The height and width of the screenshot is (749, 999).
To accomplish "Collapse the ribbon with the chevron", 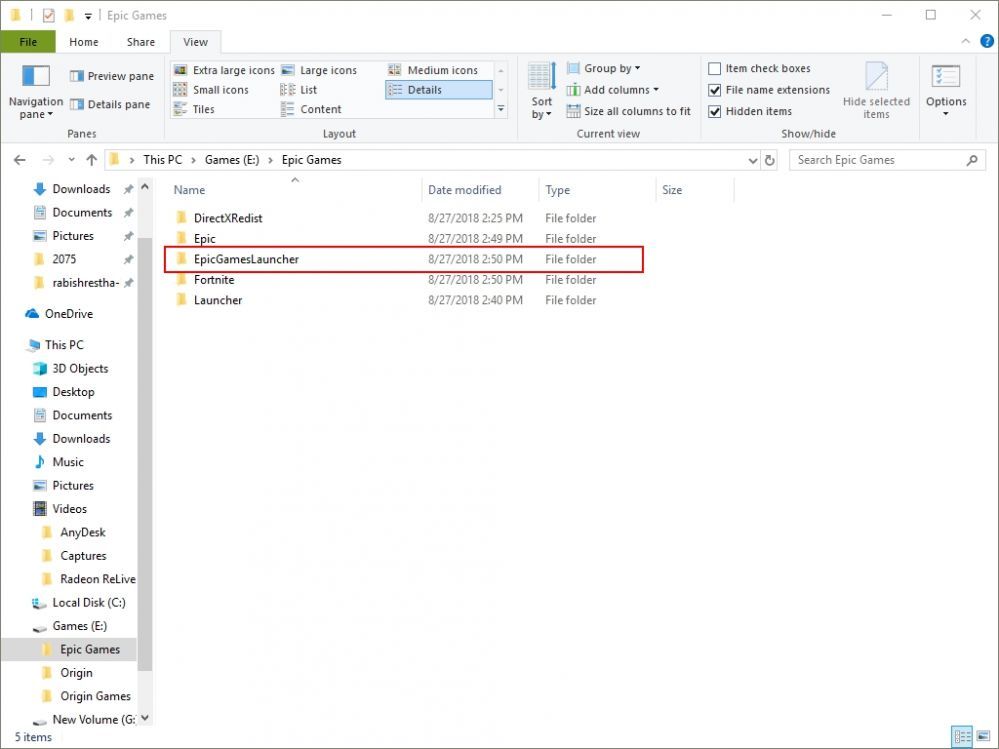I will pyautogui.click(x=965, y=41).
